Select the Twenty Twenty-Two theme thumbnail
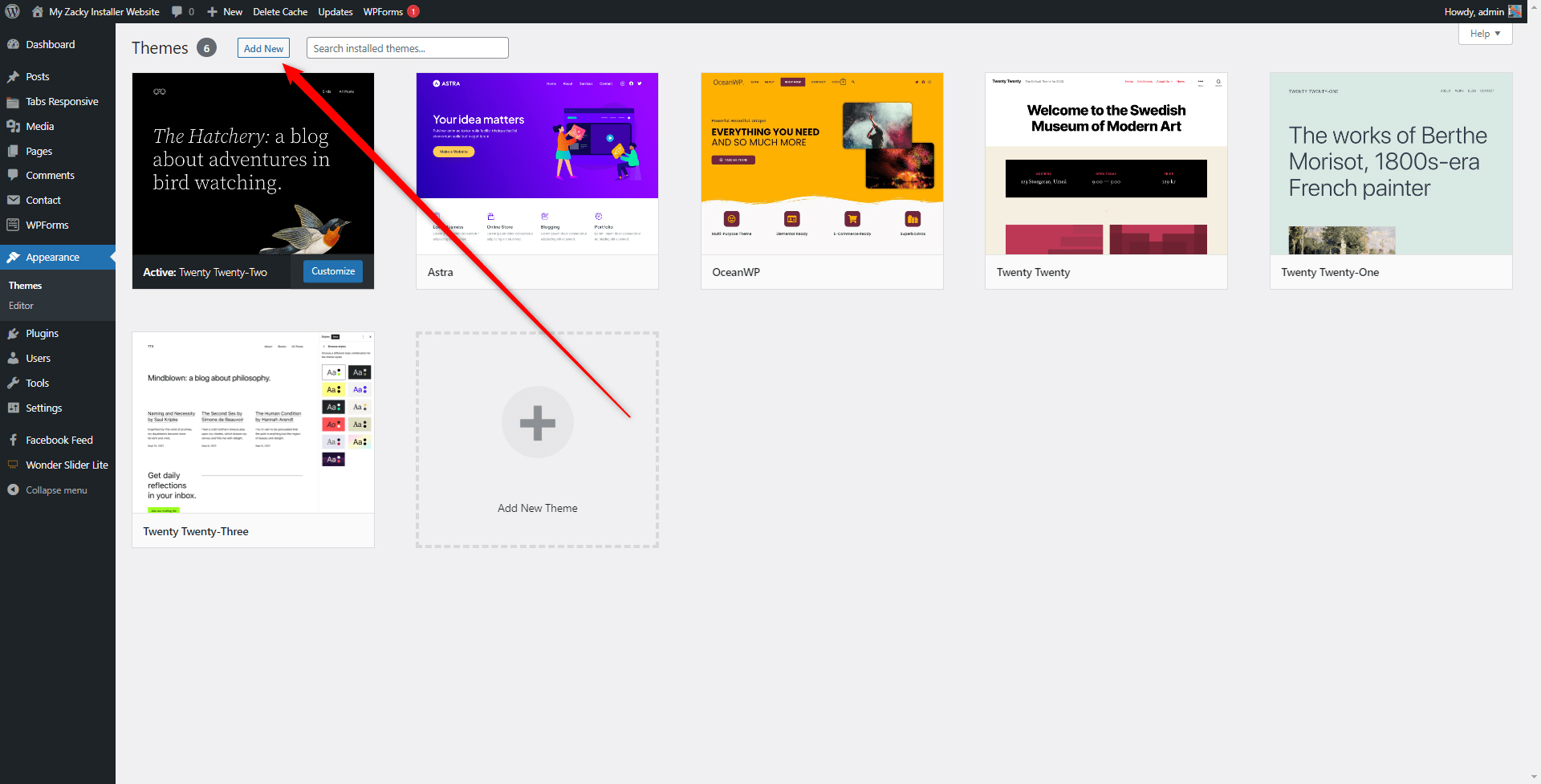Screen dimensions: 1541x784 click(x=253, y=164)
